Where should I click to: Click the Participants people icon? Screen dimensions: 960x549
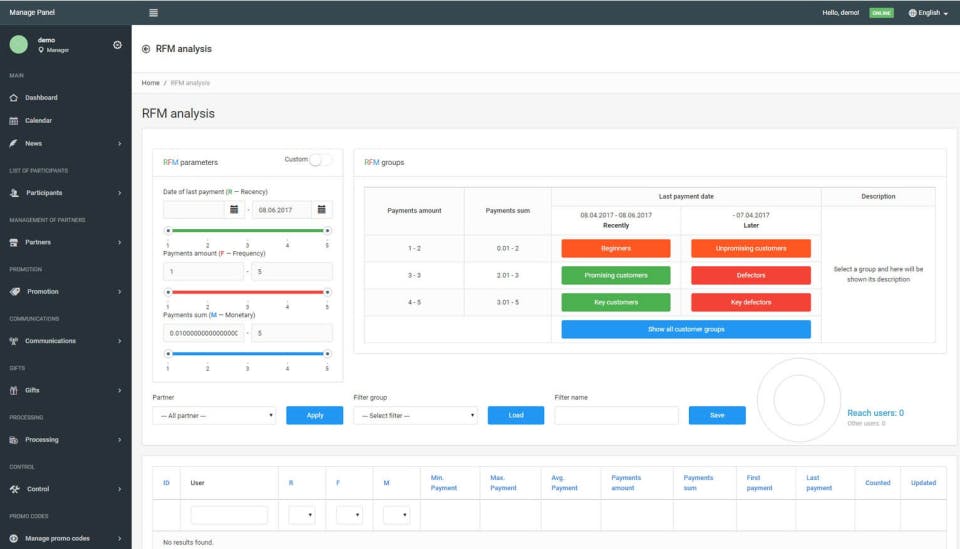pos(14,193)
